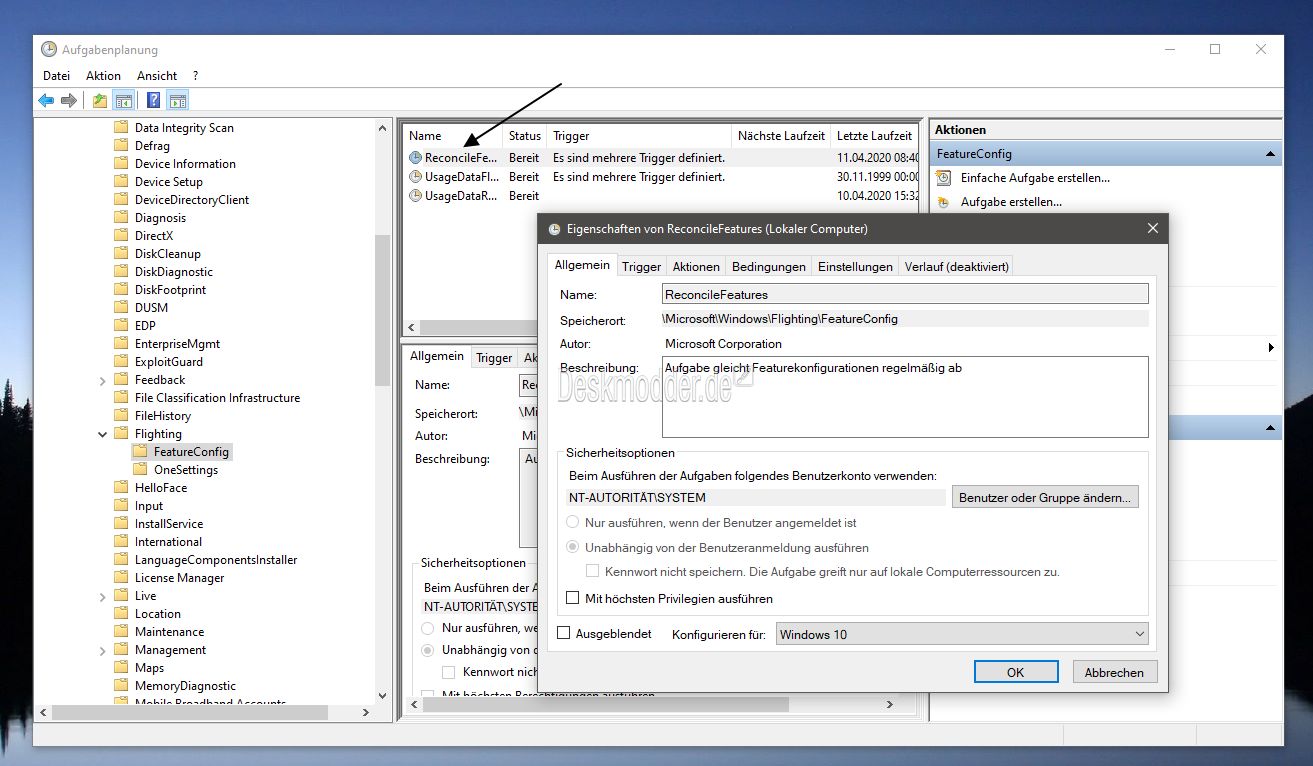Click the FeatureConfig folder icon in tree

click(x=139, y=452)
